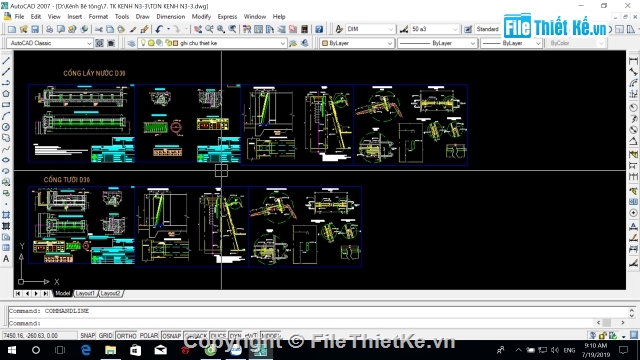
Task: Open the Windows Start menu
Action: (x=12, y=350)
